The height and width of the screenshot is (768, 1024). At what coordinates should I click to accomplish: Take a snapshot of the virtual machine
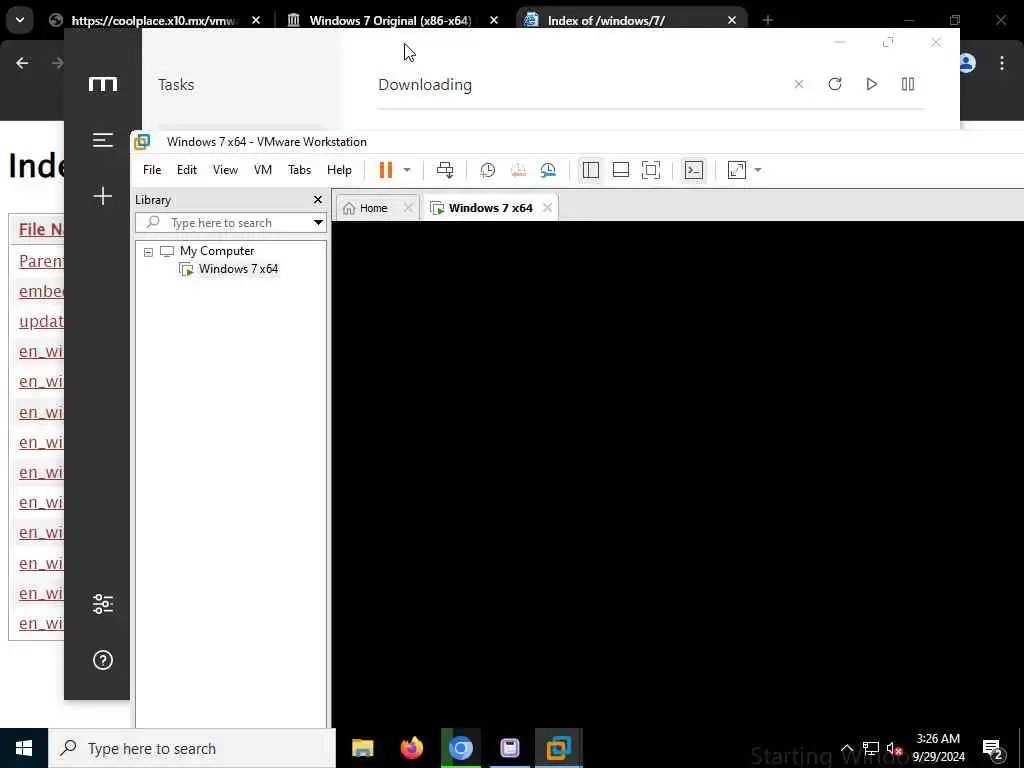487,170
